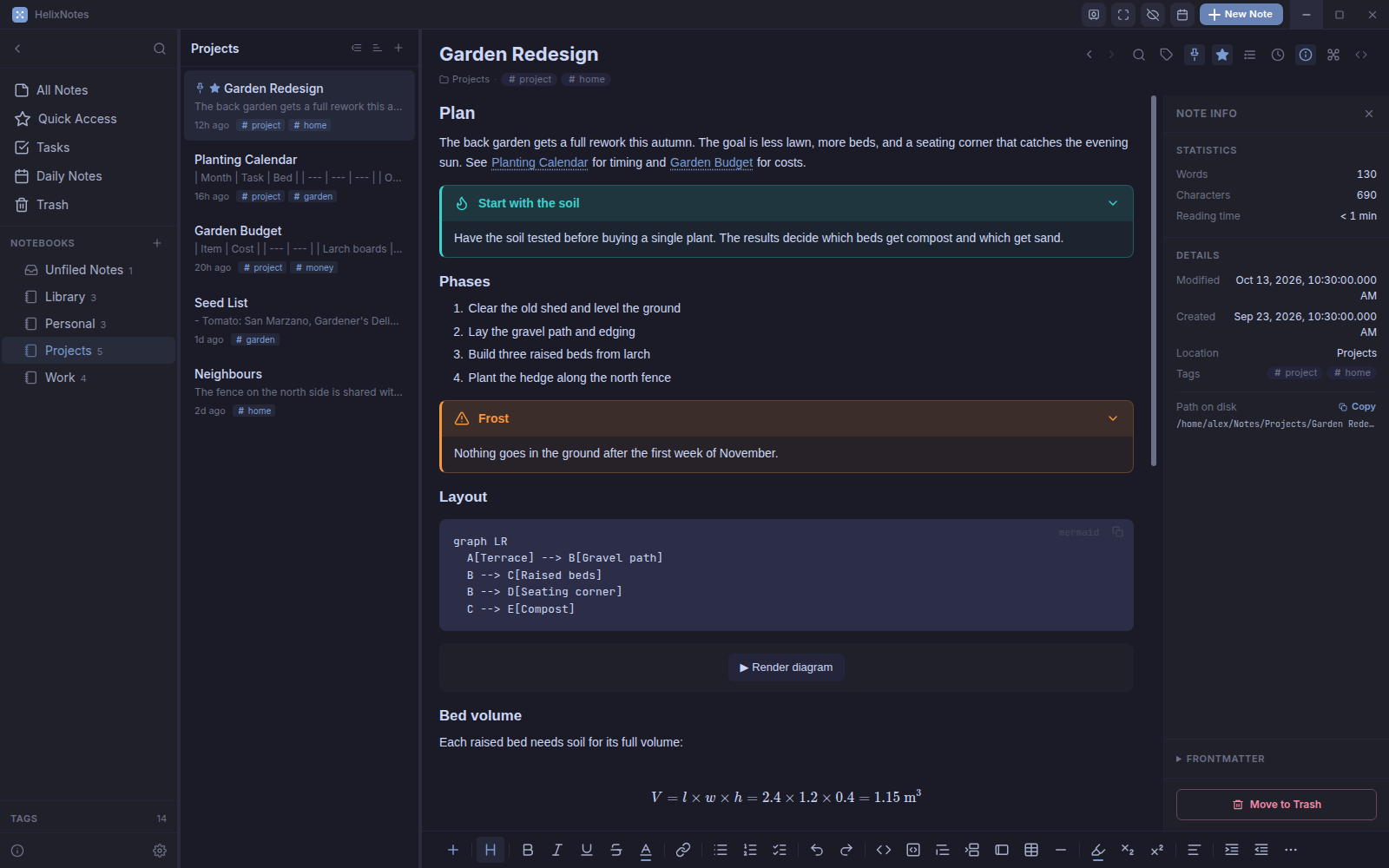Open the Planting Calendar note
Image resolution: width=1389 pixels, height=868 pixels.
[x=299, y=177]
